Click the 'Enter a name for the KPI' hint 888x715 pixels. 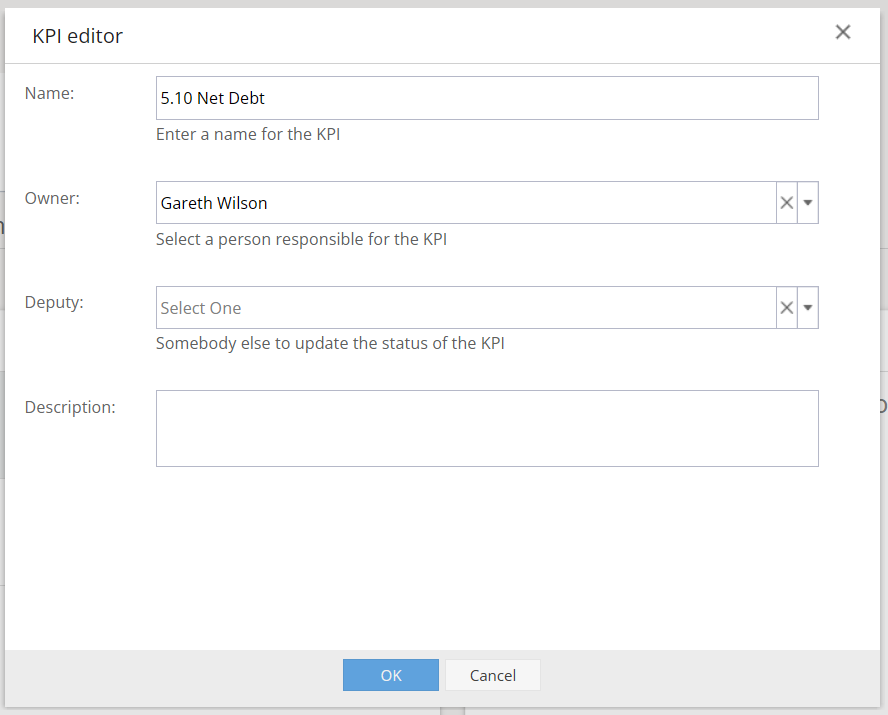(x=248, y=134)
